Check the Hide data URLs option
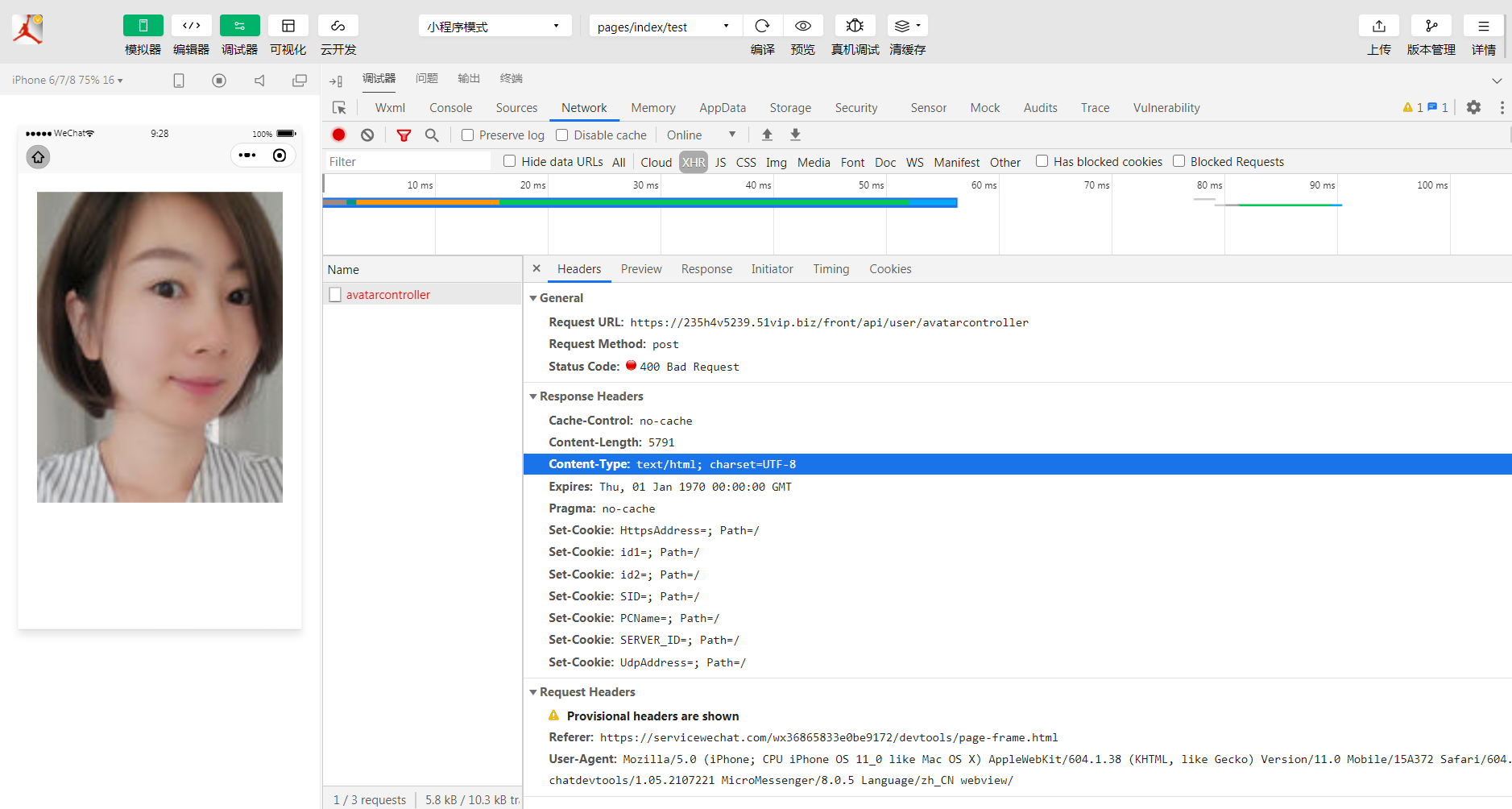This screenshot has height=809, width=1512. 510,161
